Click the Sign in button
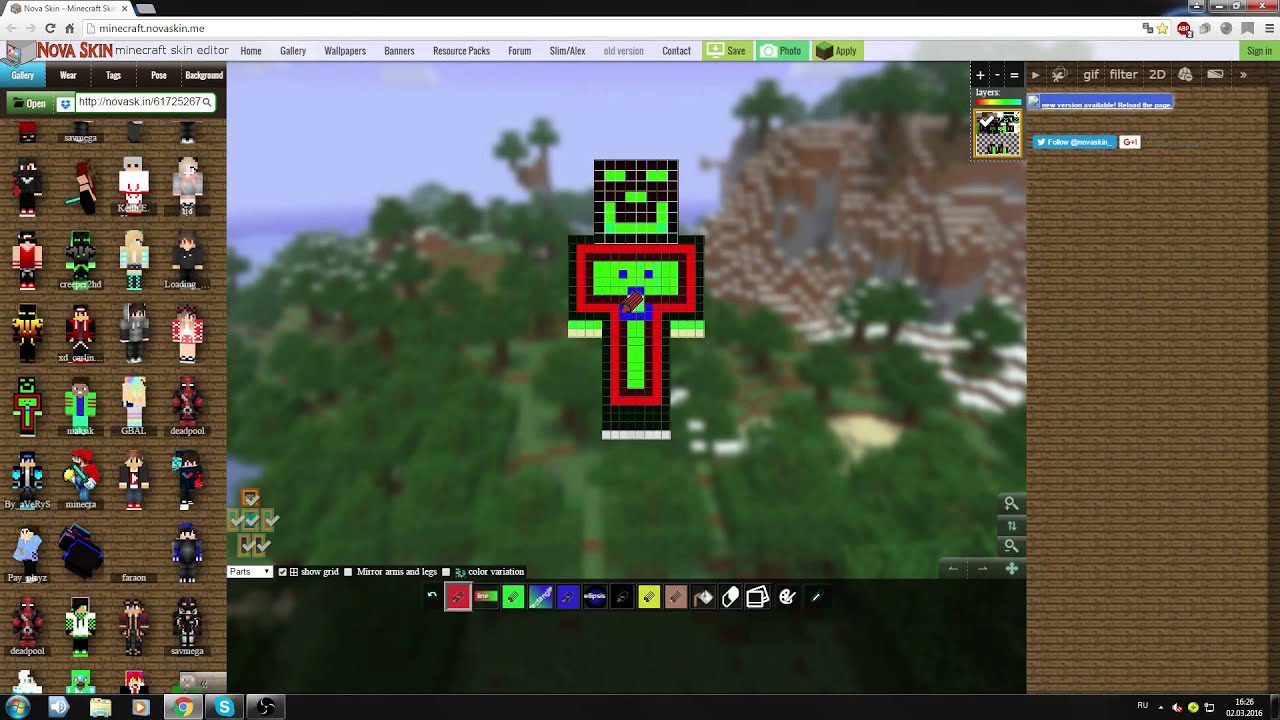 tap(1259, 51)
